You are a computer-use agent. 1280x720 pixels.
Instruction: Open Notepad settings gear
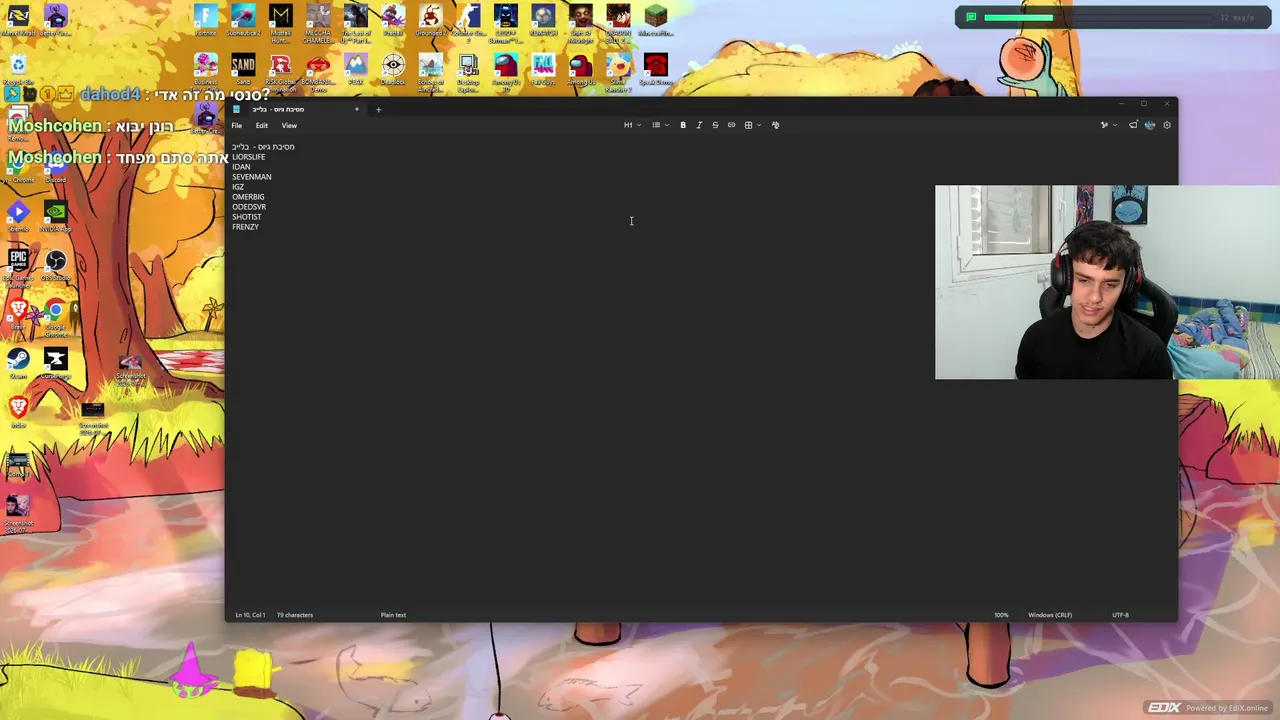[x=1166, y=125]
